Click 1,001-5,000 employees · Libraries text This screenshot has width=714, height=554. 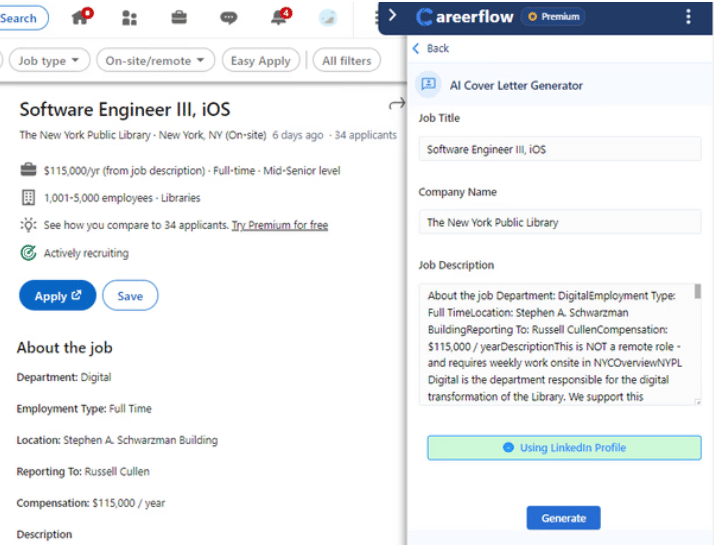122,198
